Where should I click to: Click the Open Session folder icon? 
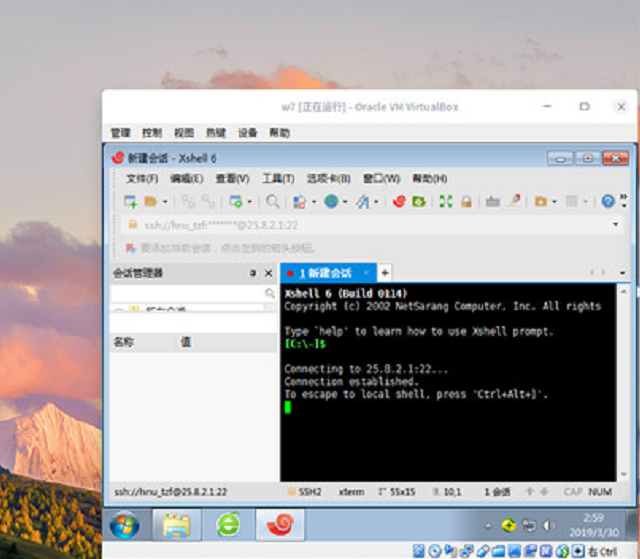coord(151,201)
